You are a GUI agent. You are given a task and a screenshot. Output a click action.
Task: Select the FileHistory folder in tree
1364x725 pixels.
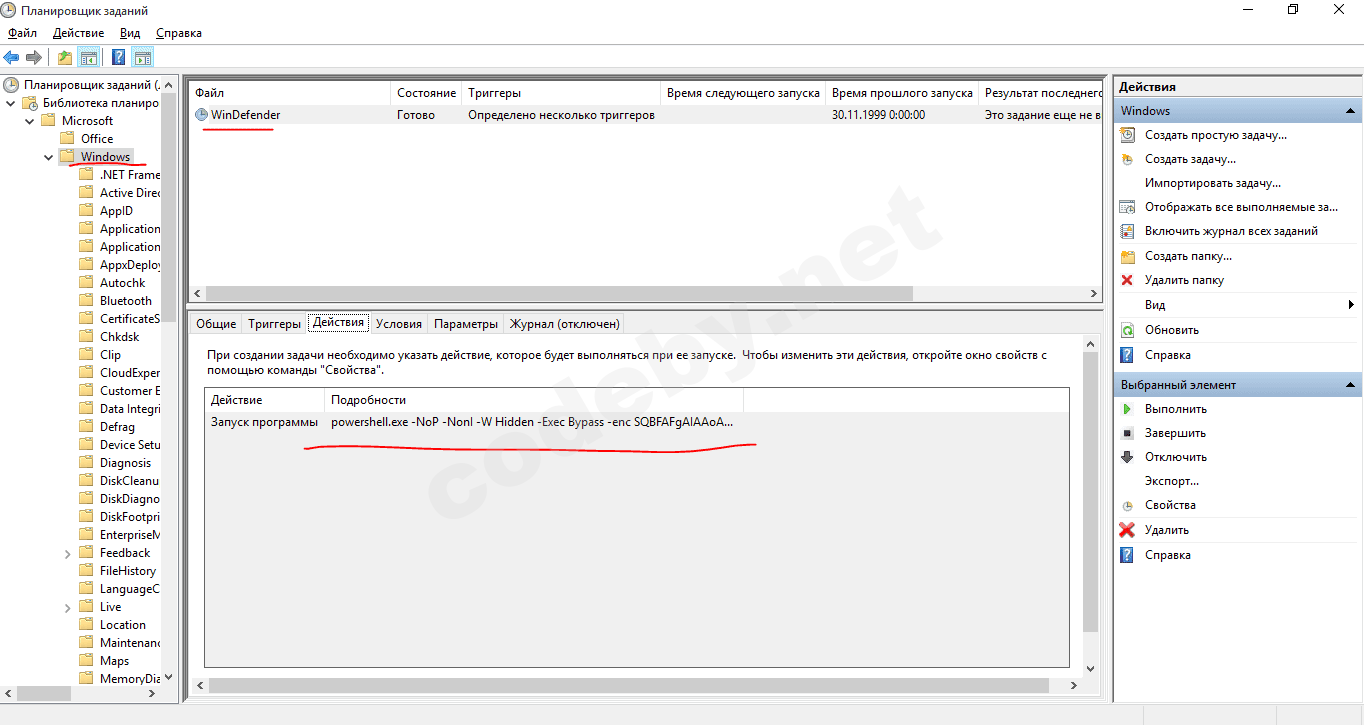click(x=128, y=571)
